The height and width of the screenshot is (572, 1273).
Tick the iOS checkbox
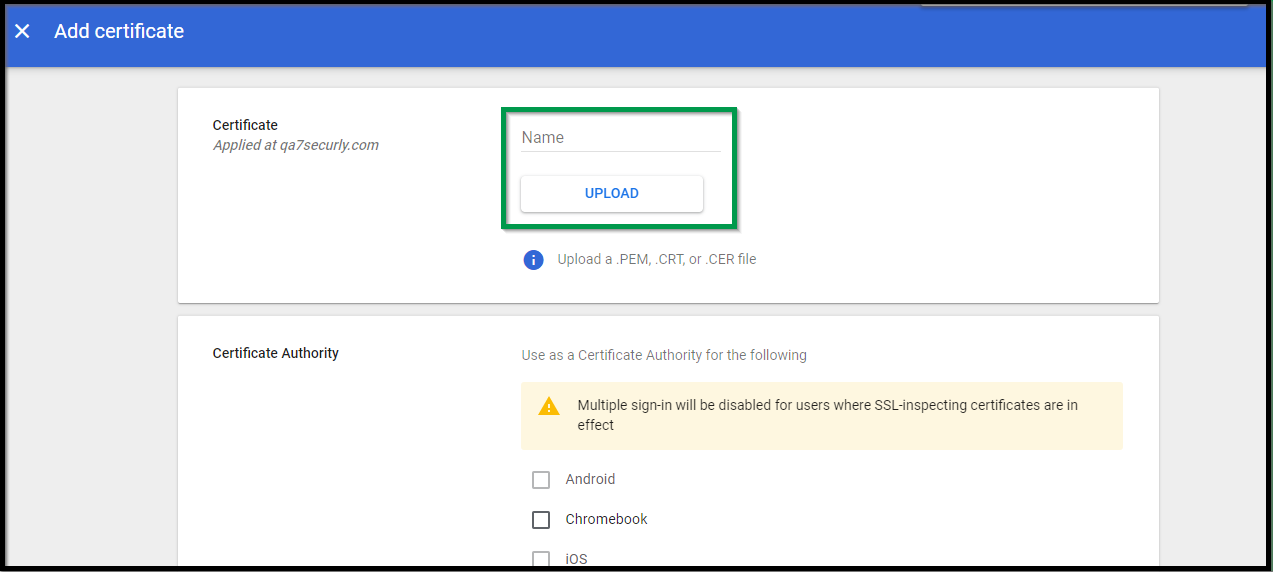(x=541, y=559)
